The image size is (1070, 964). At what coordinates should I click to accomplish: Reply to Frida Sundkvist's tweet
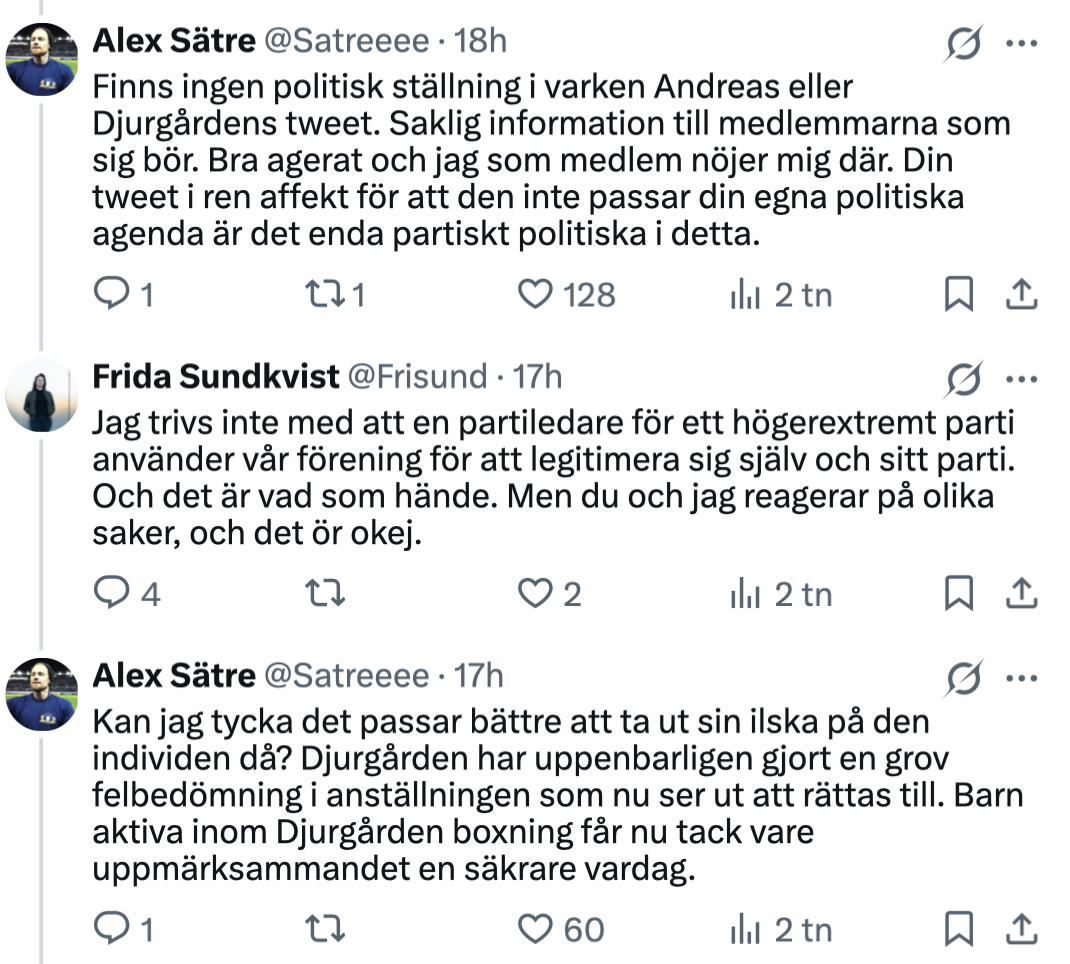111,593
